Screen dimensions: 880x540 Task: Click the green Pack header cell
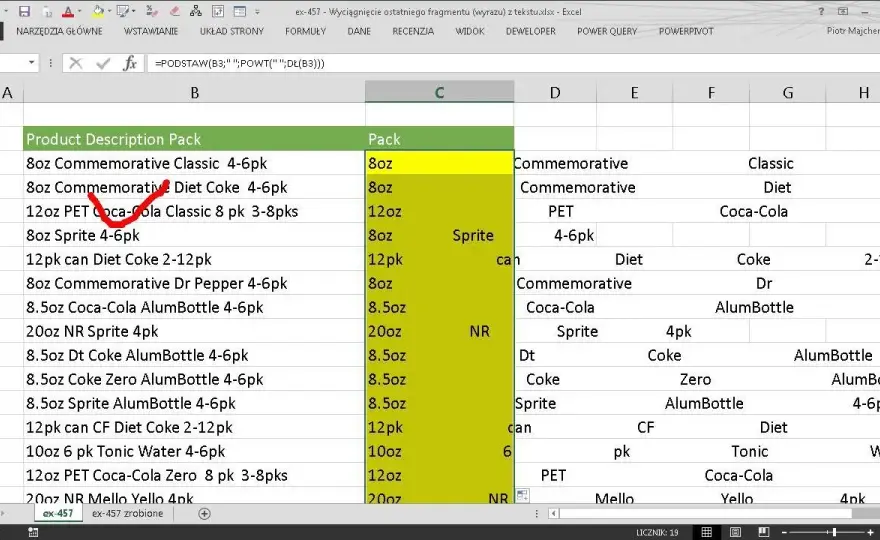click(439, 139)
